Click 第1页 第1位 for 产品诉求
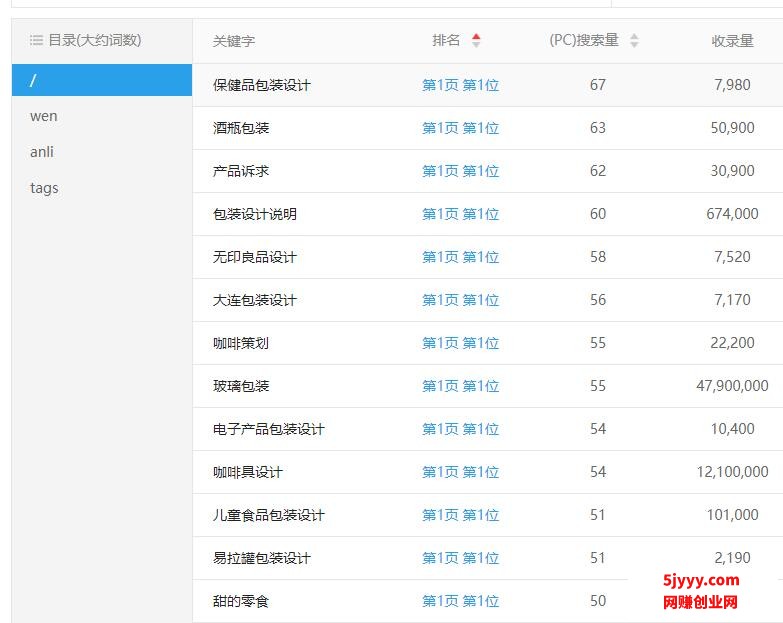The width and height of the screenshot is (783, 623). 460,171
